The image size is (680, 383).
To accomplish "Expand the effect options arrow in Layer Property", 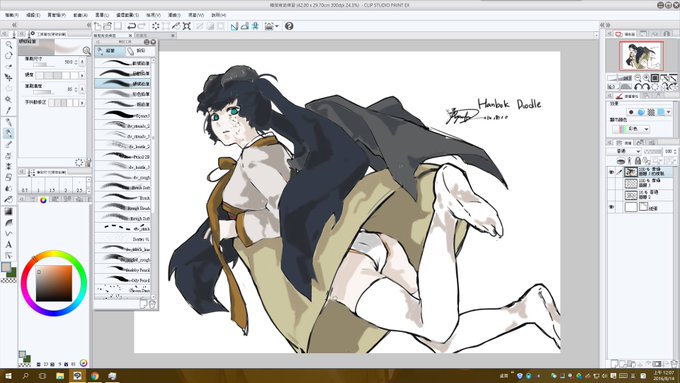I will tap(668, 112).
